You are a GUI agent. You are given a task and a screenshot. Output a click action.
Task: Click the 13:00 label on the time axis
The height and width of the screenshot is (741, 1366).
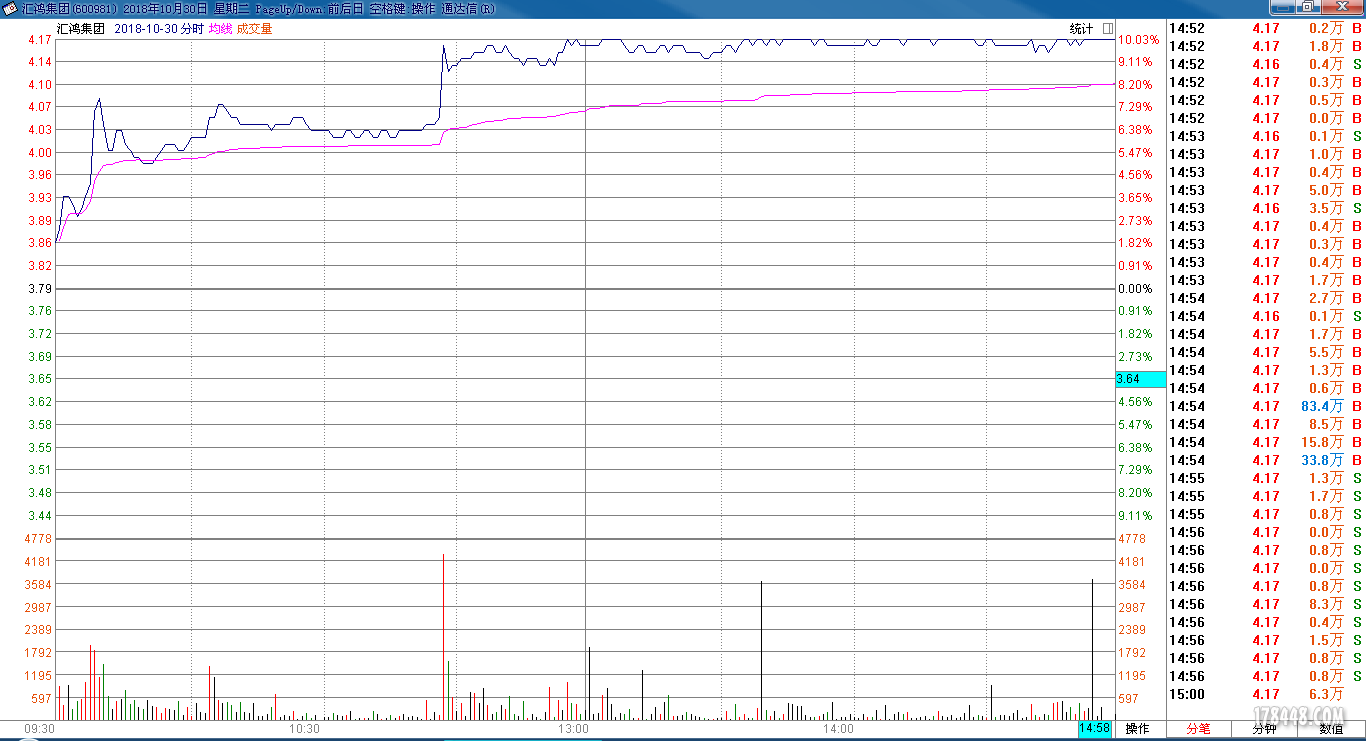tap(573, 729)
